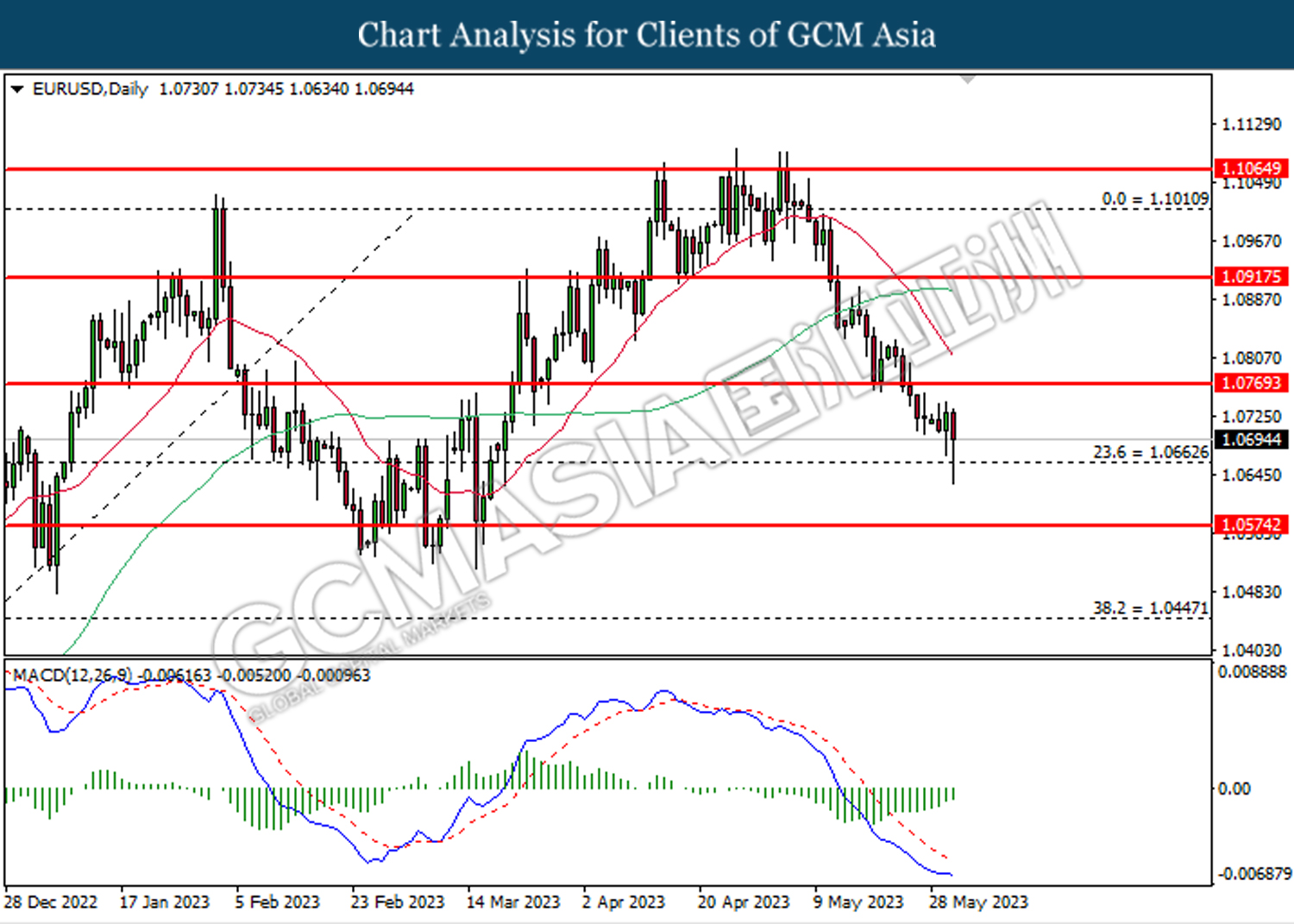
Task: Click the 28 Dec 2022 date label
Action: pos(51,902)
